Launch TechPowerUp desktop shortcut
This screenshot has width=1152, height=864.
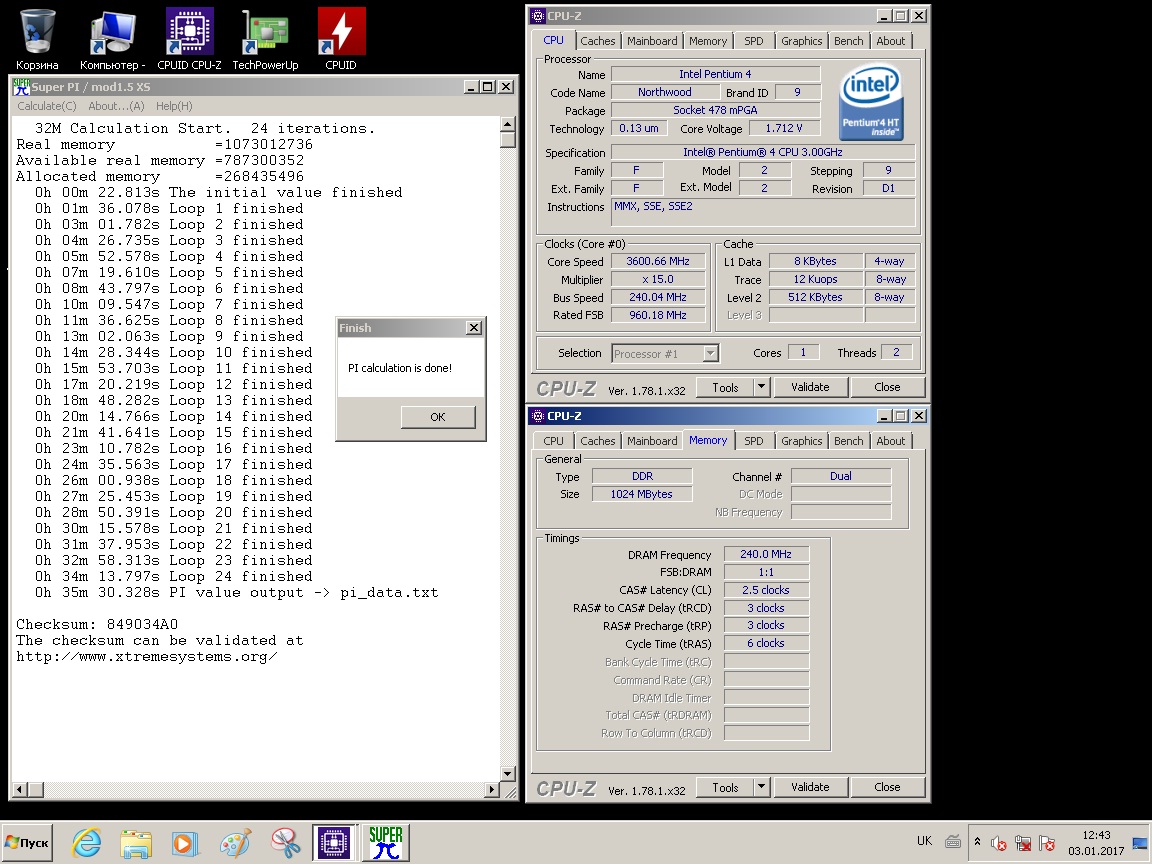point(265,39)
